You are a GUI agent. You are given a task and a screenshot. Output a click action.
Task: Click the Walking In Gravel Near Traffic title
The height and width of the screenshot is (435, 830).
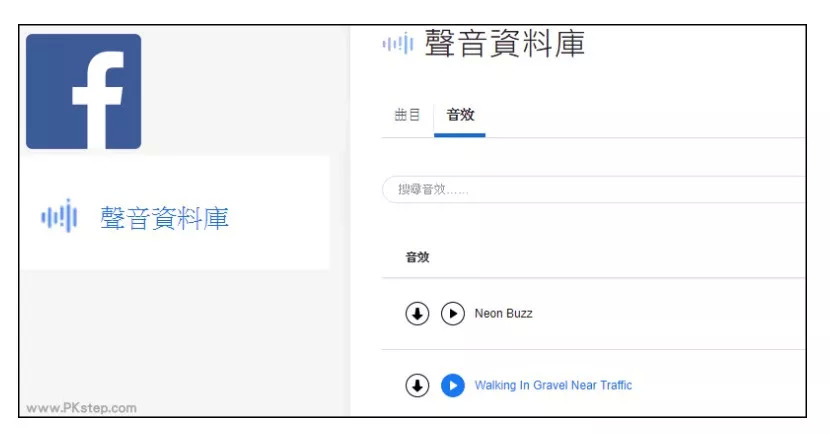[x=553, y=385]
